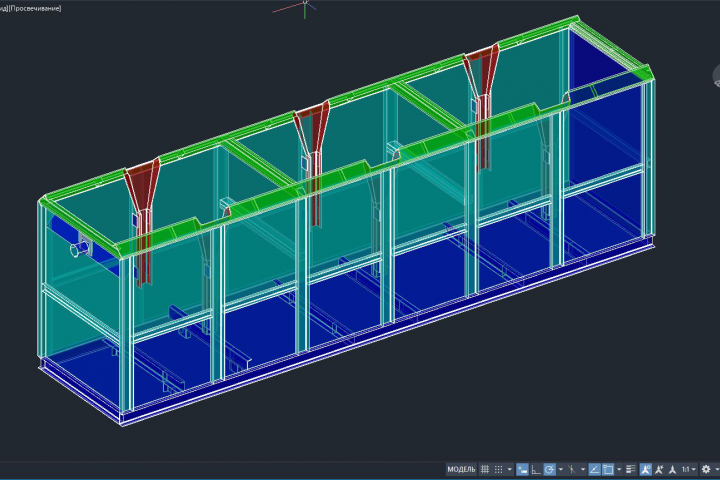Image resolution: width=720 pixels, height=480 pixels.
Task: Toggle ortho mode right-angle icon
Action: [x=536, y=469]
